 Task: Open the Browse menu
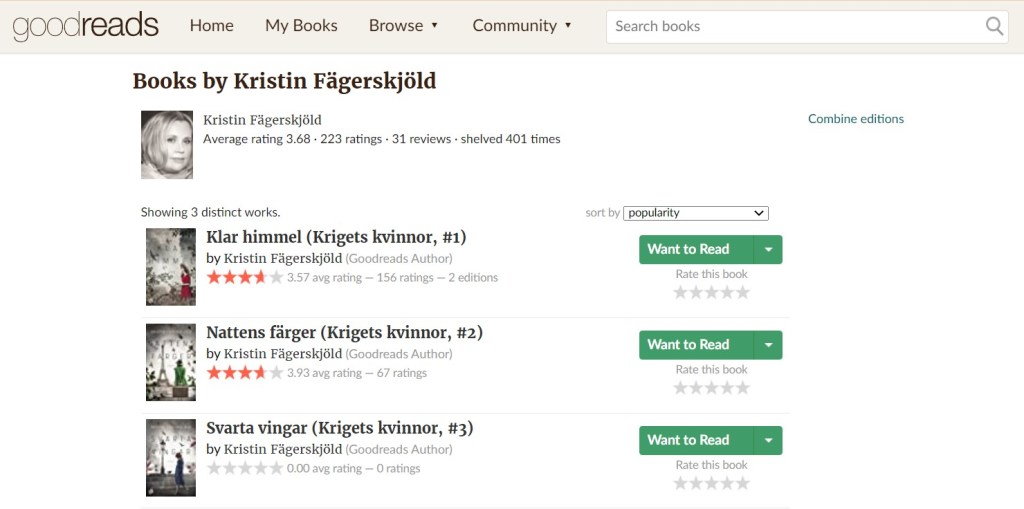(404, 26)
